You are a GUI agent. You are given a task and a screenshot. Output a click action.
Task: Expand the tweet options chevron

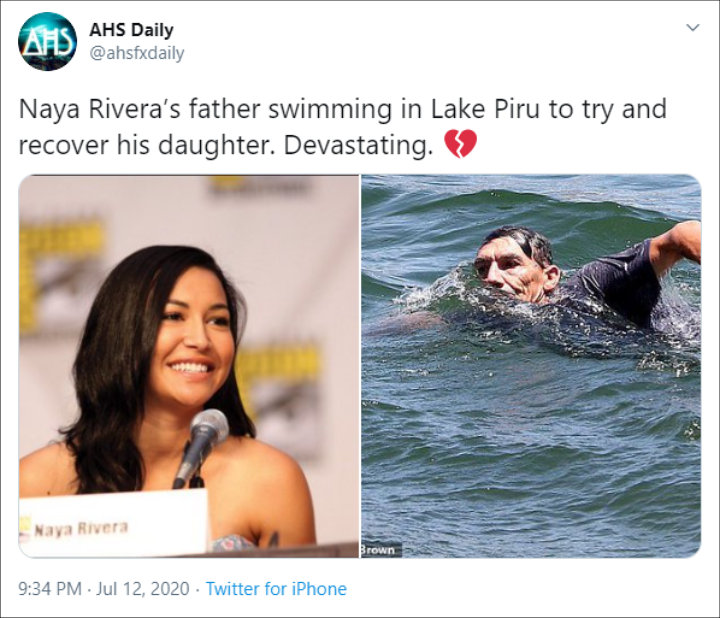tap(692, 28)
